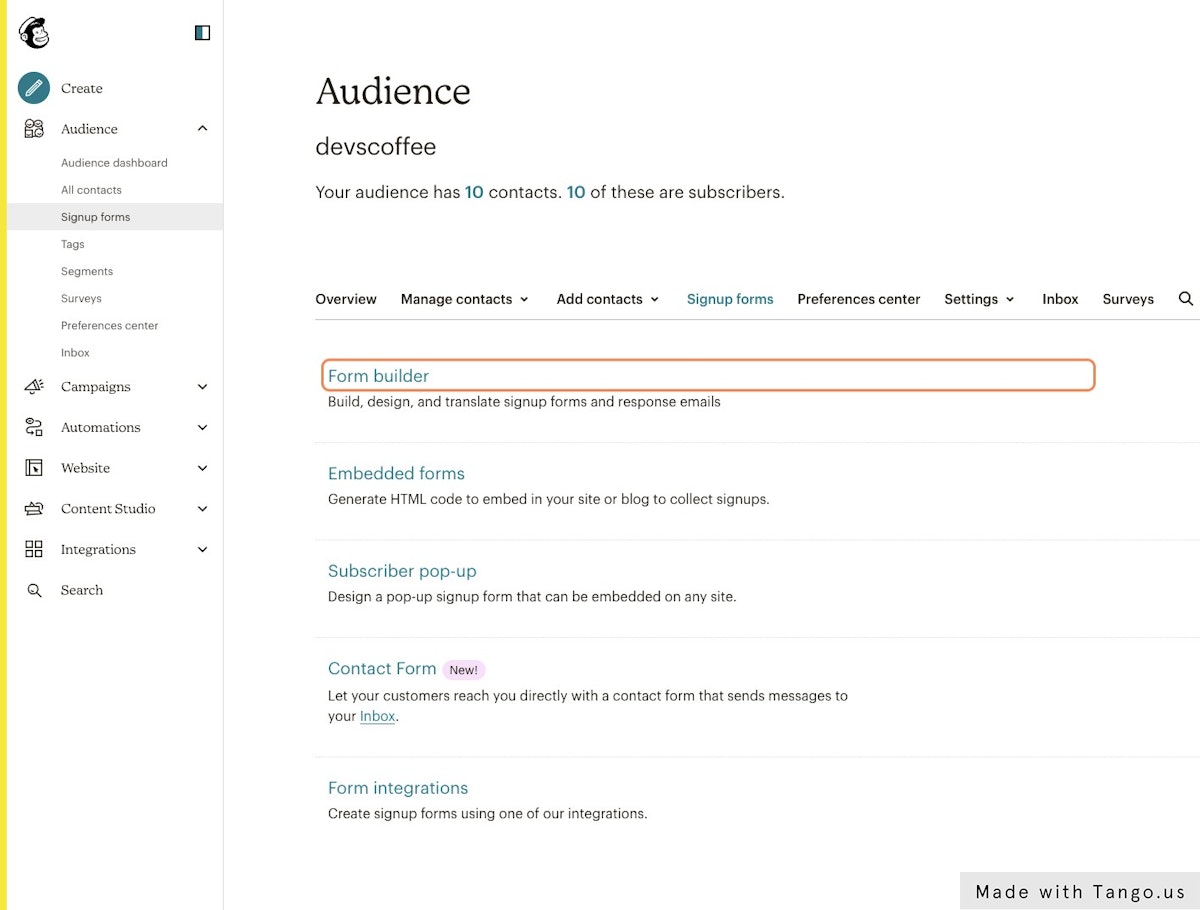Open the Embedded forms link

pyautogui.click(x=396, y=474)
